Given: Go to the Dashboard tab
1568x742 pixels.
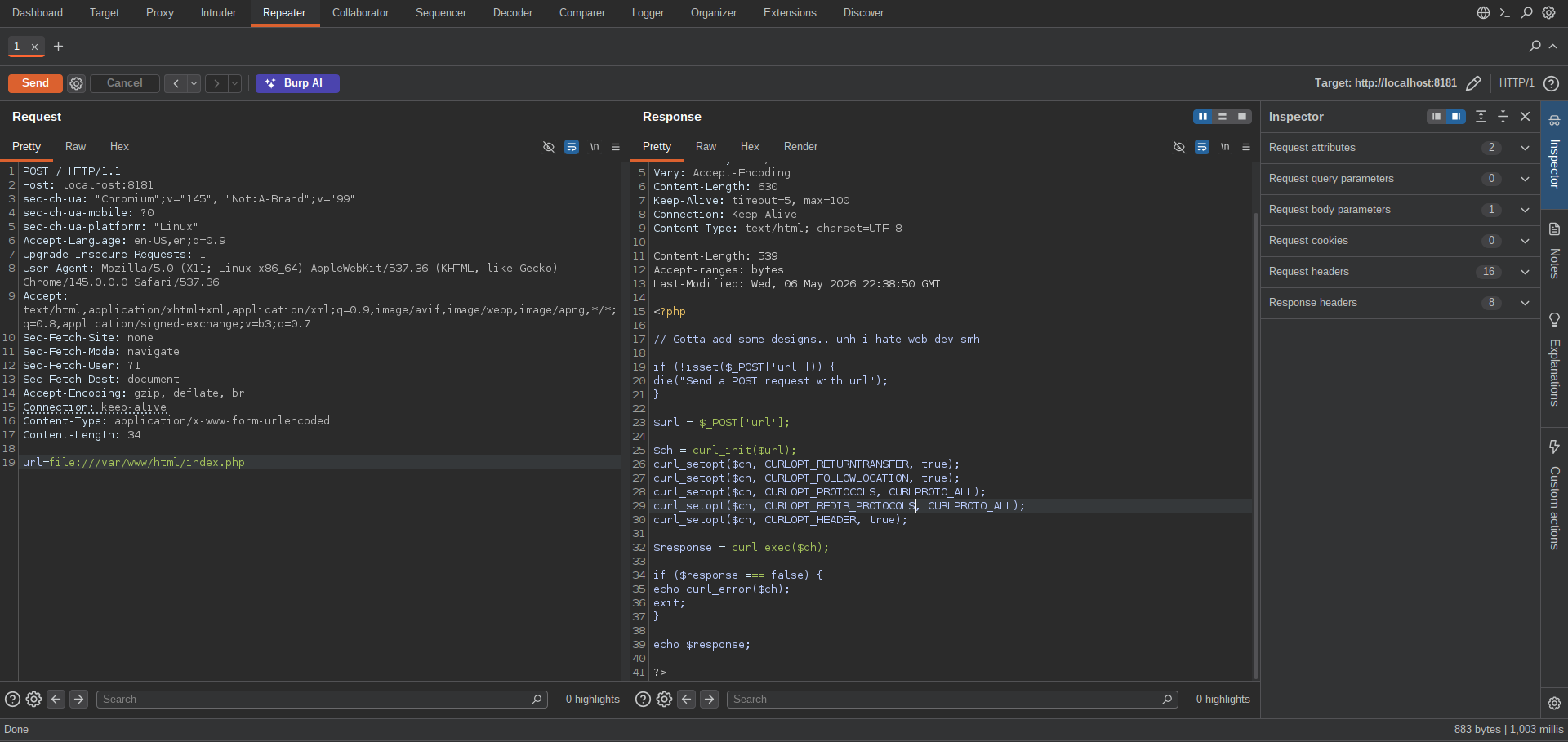Looking at the screenshot, I should 38,13.
